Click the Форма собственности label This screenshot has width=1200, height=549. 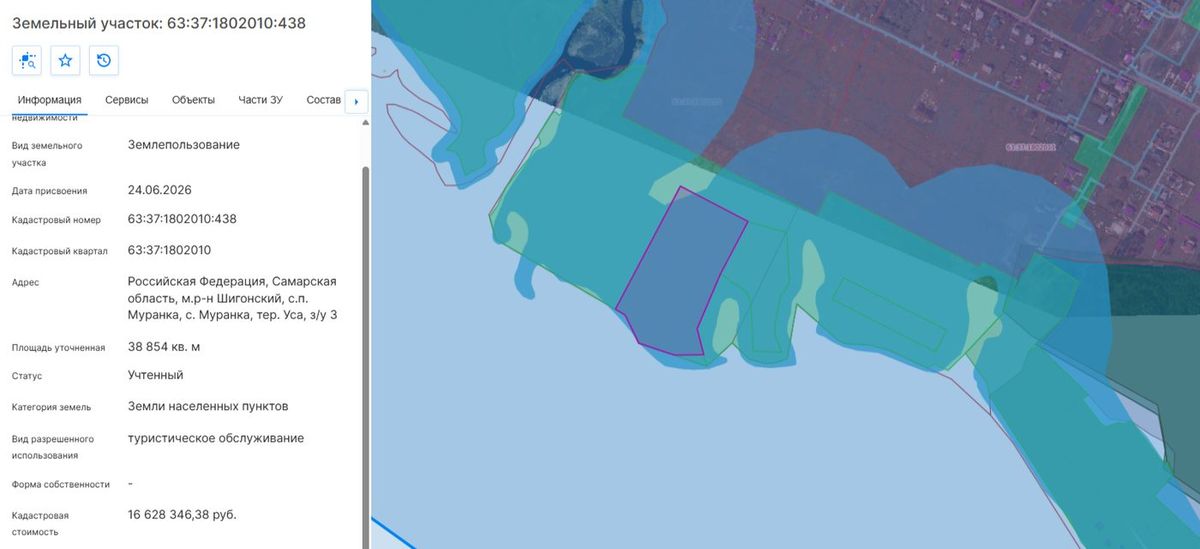point(60,484)
